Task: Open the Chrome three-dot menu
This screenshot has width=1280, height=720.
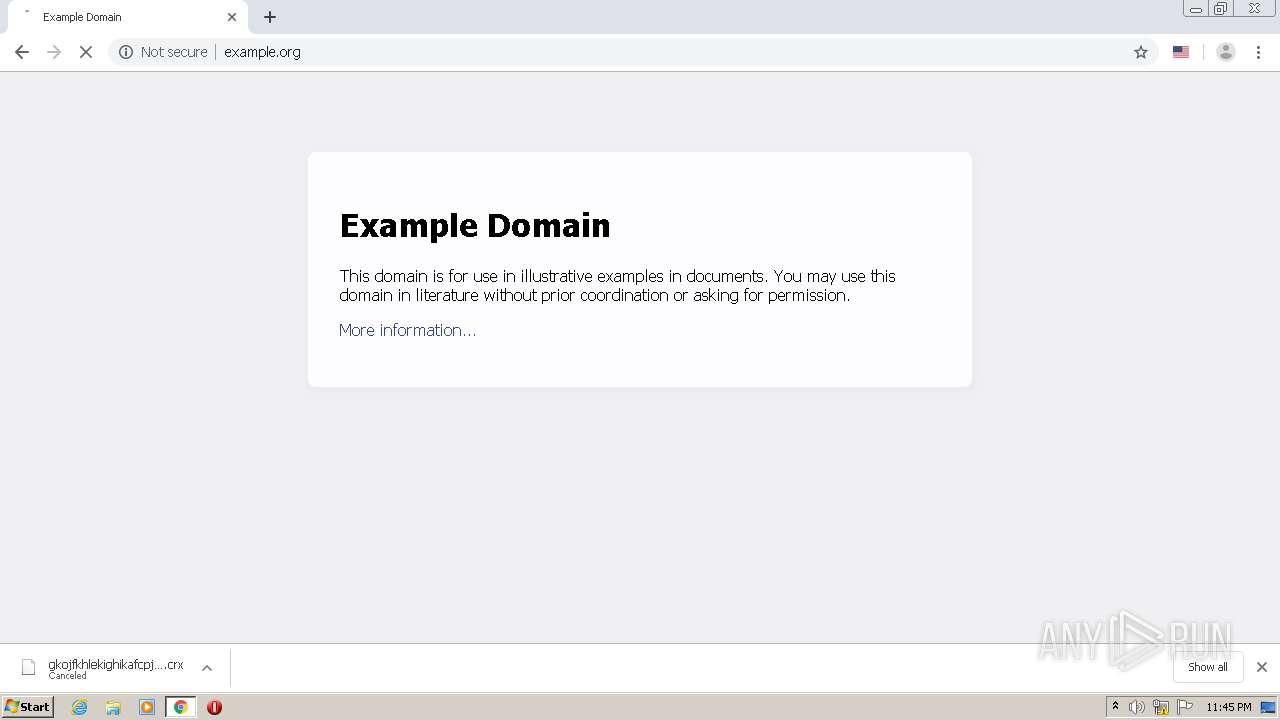Action: coord(1258,52)
